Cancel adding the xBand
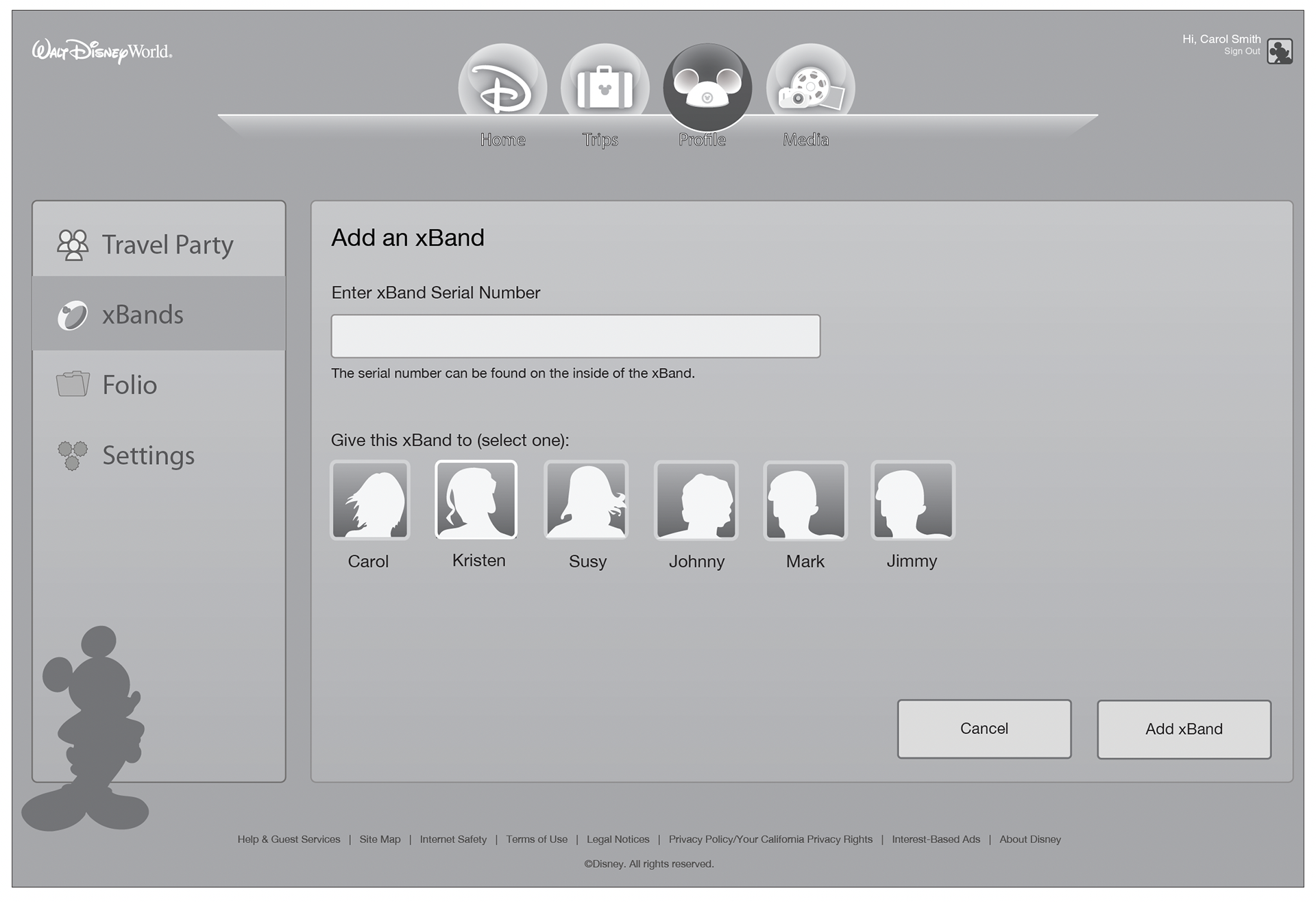 [984, 729]
